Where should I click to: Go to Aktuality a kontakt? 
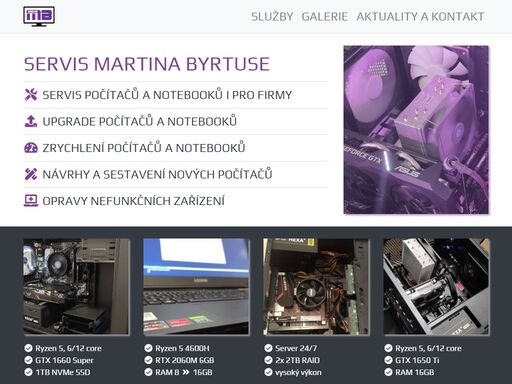tap(420, 17)
